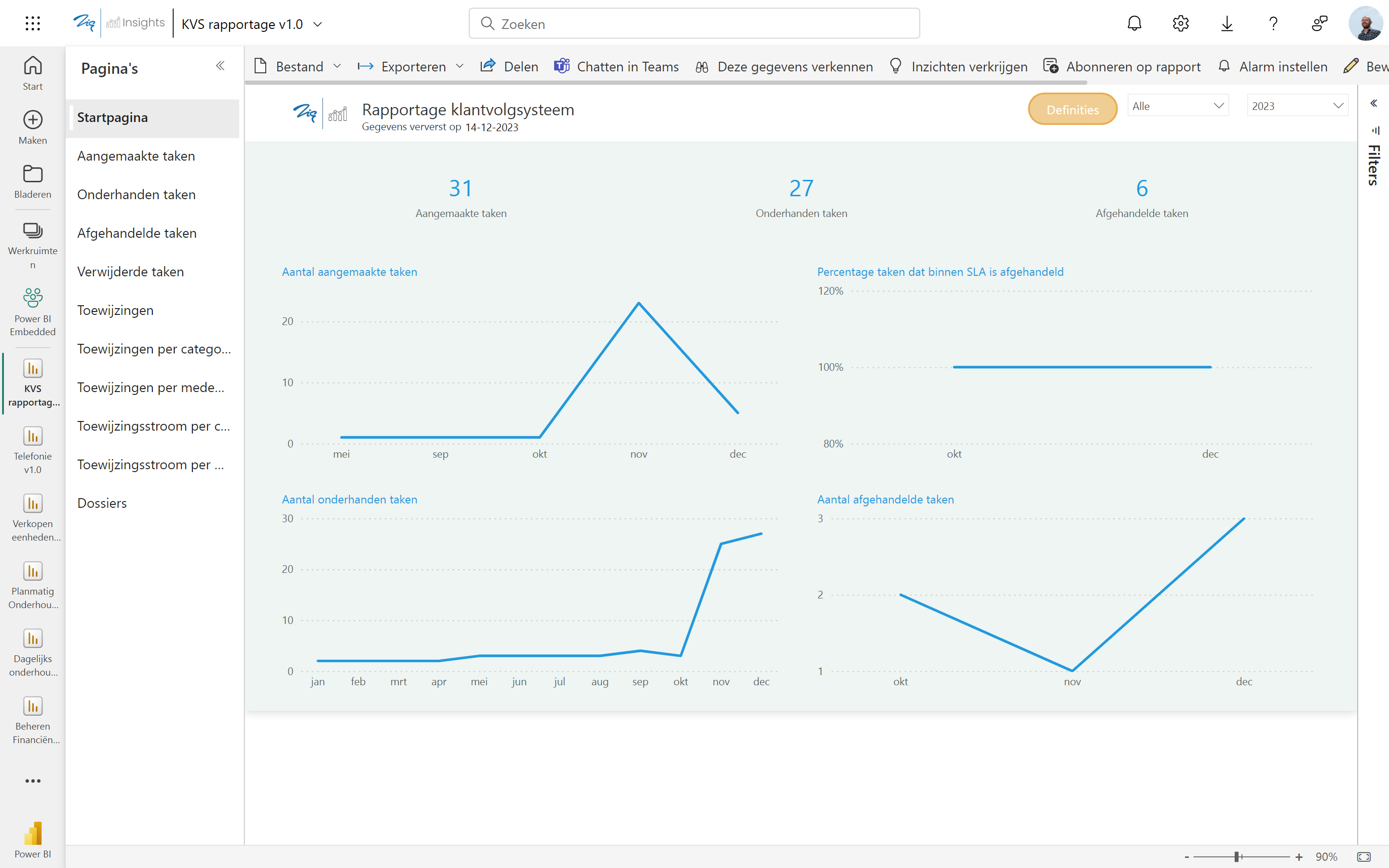Image resolution: width=1389 pixels, height=868 pixels.
Task: Open Telefonie v1.0 report in sidebar
Action: [33, 450]
